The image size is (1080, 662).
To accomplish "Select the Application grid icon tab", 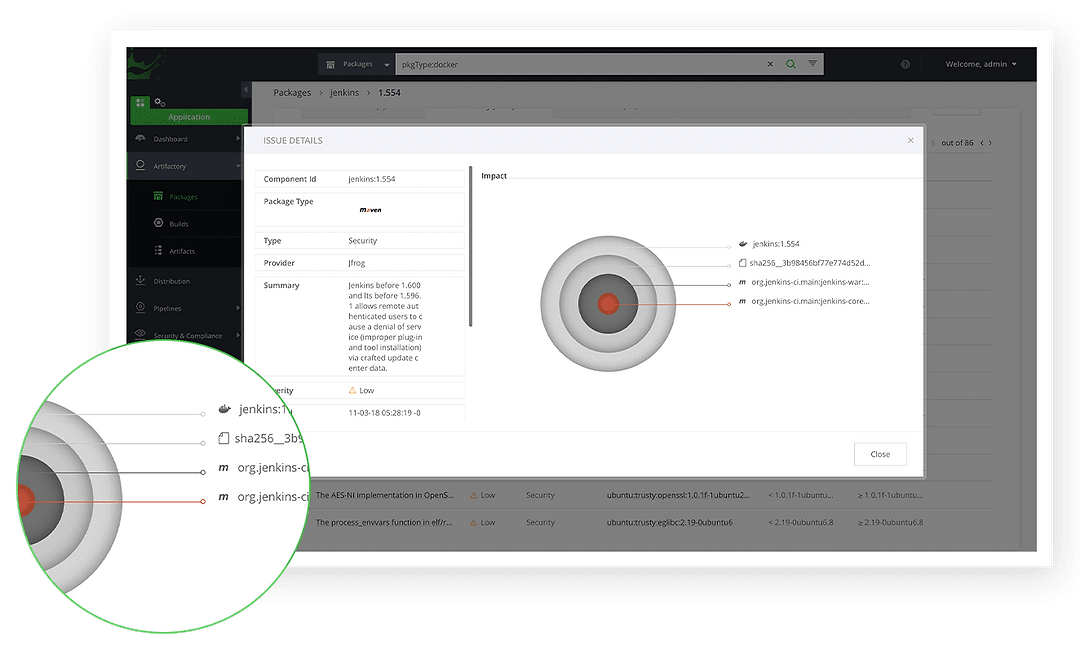I will [x=140, y=103].
